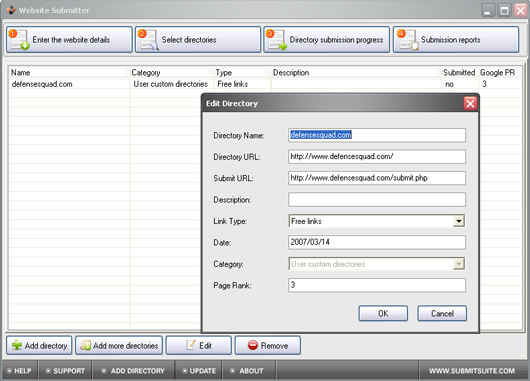Focus the empty Description field in dialog
Screen dimensions: 530x381
tap(377, 199)
